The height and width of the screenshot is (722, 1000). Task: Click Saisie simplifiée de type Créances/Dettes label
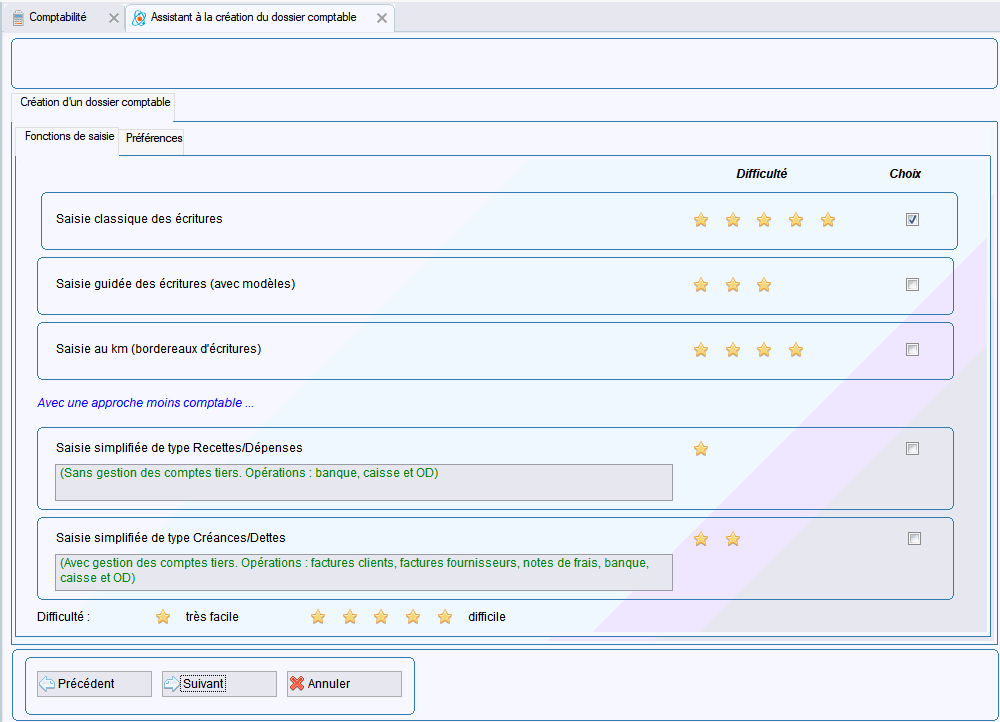(x=171, y=538)
